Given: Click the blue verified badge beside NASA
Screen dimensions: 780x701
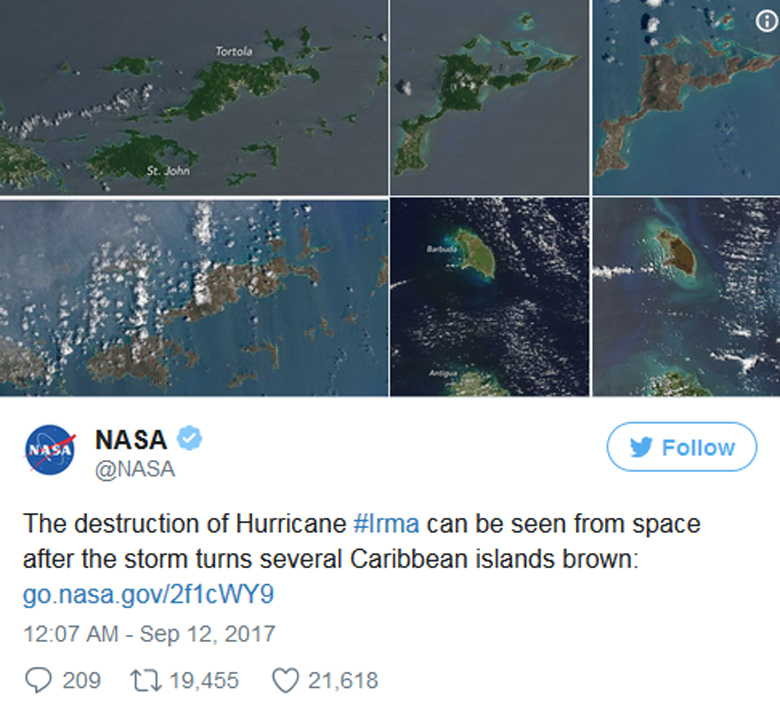Looking at the screenshot, I should (x=190, y=438).
